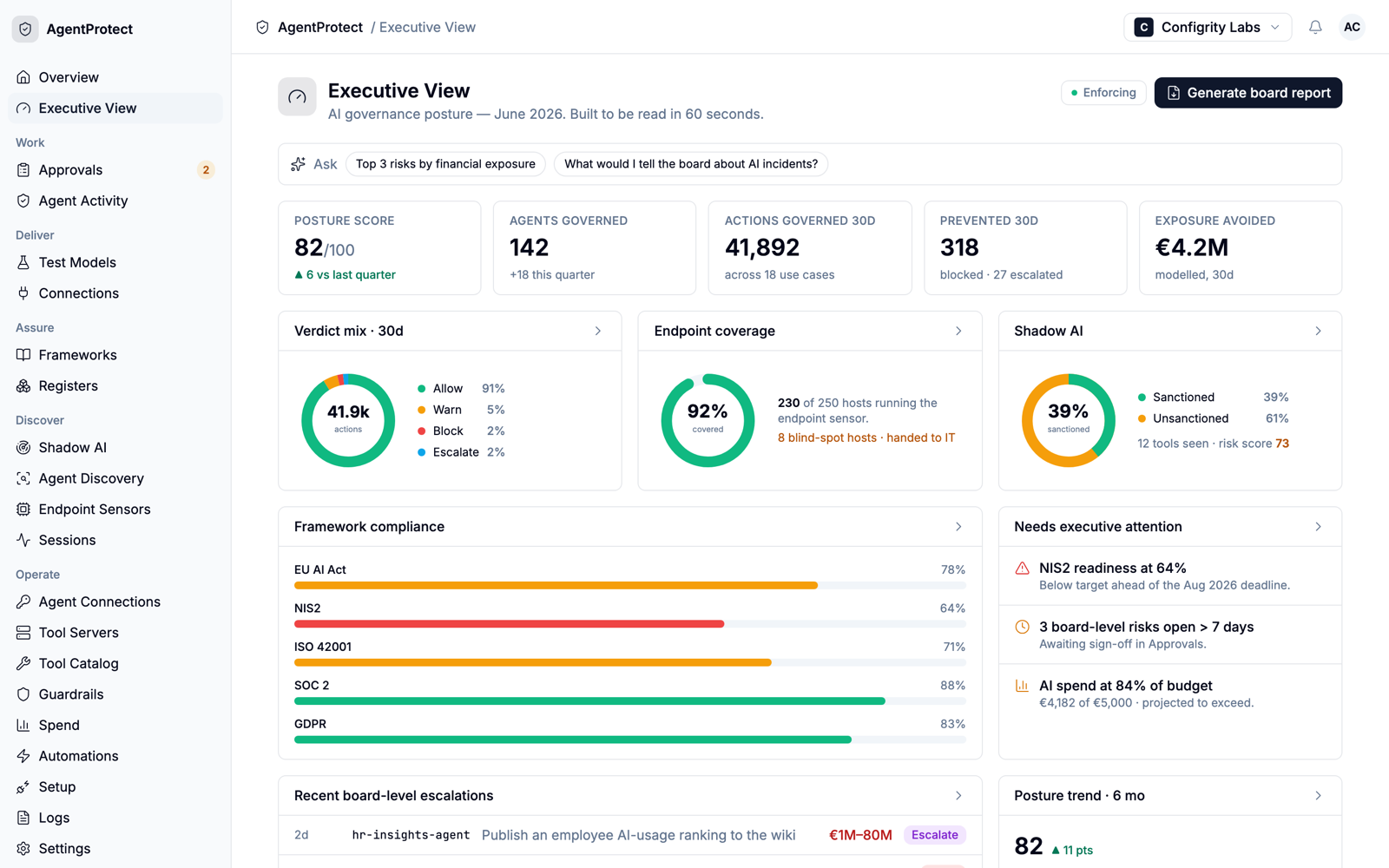Click the Shadow AI radar icon in sidebar
Screen dimensions: 1389x868
23,448
